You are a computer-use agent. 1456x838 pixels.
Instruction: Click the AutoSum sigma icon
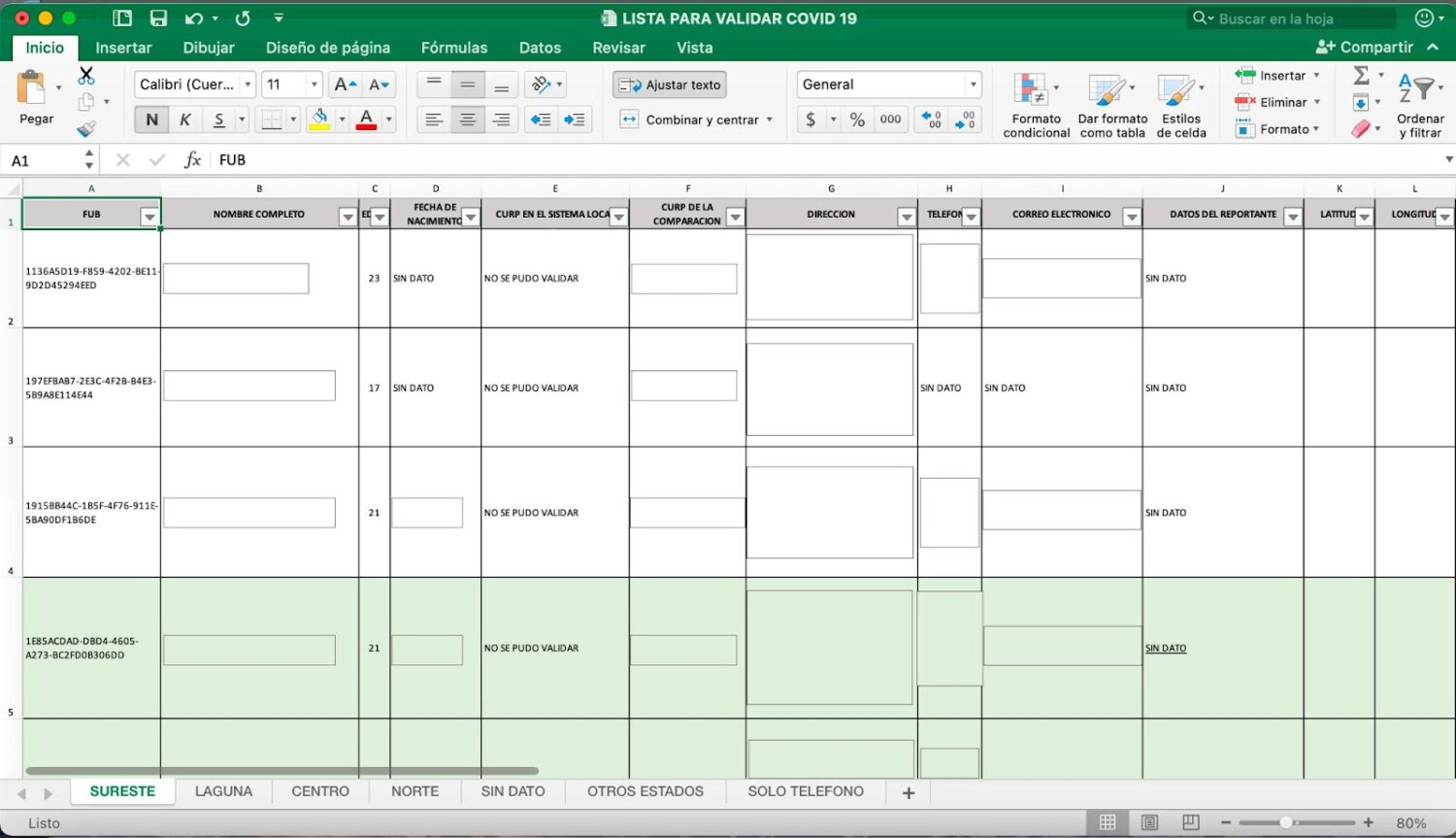pos(1361,75)
